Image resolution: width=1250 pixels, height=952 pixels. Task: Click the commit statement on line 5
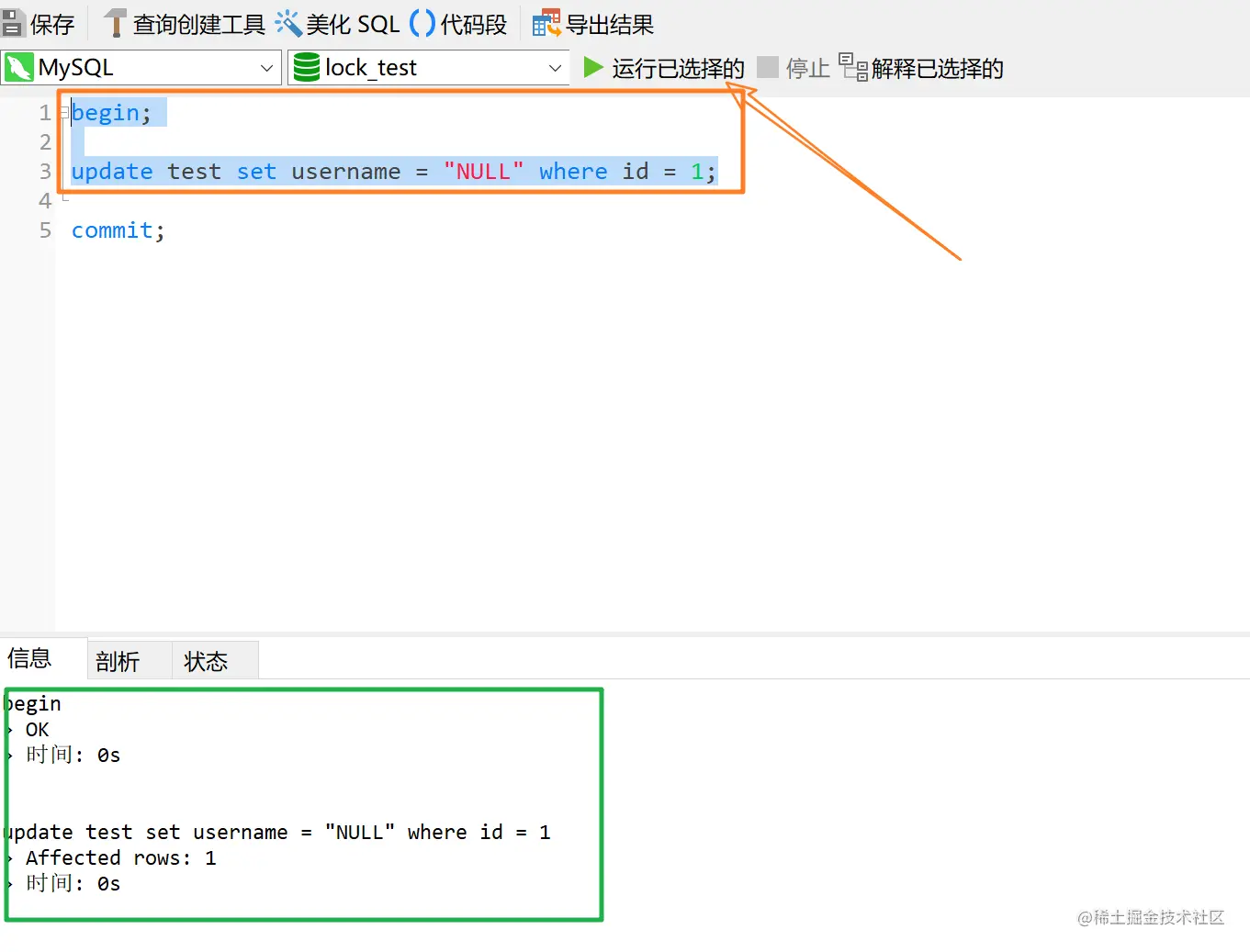tap(118, 230)
